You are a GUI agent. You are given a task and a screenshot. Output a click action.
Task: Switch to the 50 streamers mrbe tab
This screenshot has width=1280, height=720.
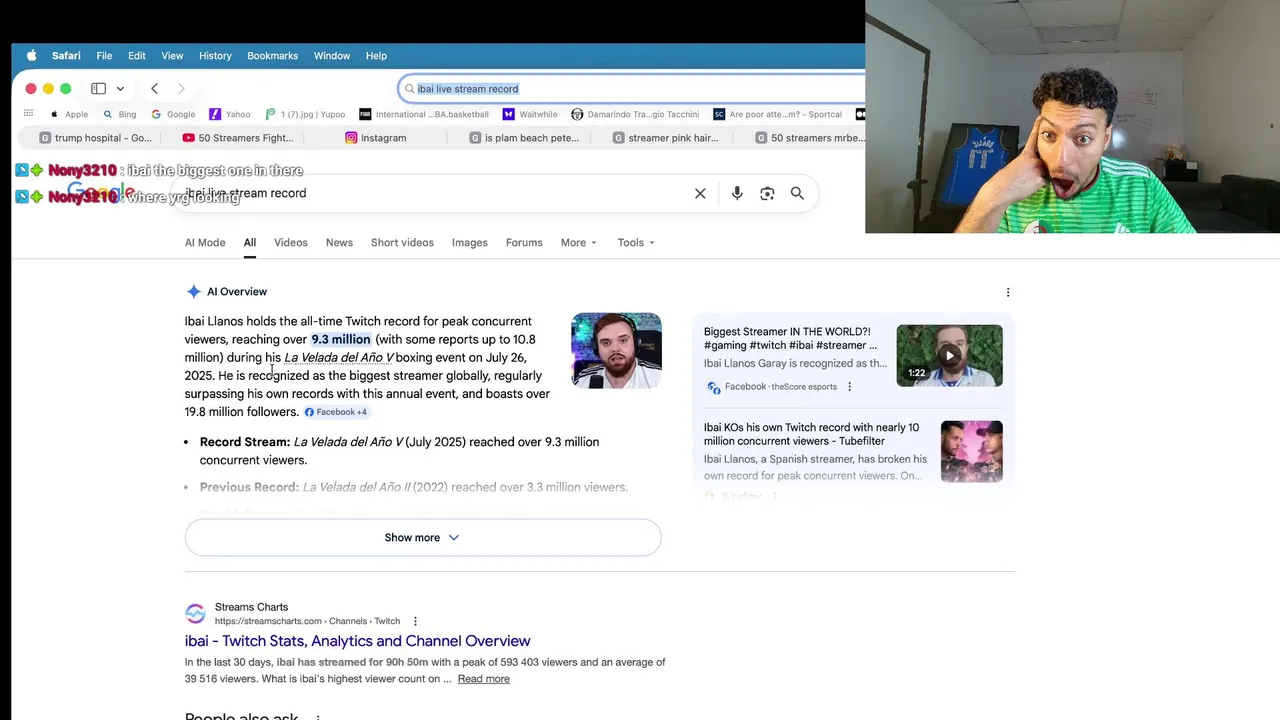(x=808, y=138)
